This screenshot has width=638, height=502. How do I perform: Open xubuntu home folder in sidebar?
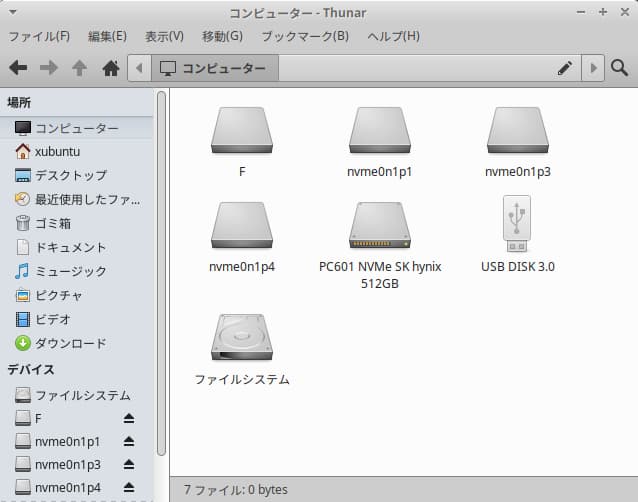click(76, 151)
